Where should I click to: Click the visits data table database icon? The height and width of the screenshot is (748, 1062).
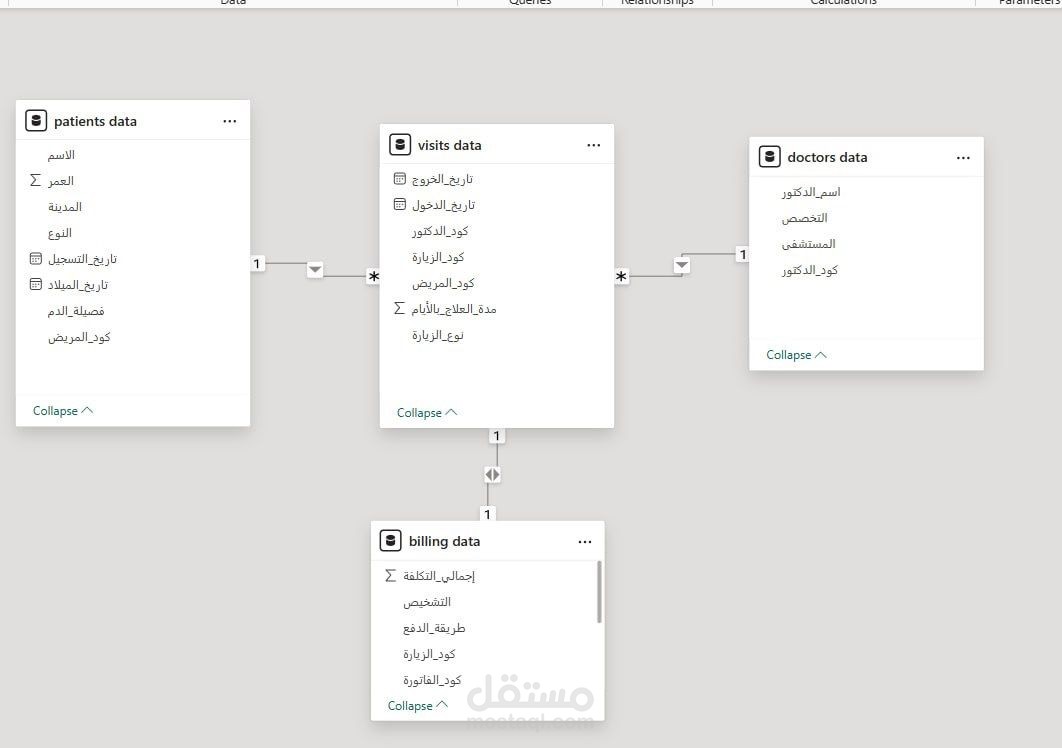pos(400,145)
